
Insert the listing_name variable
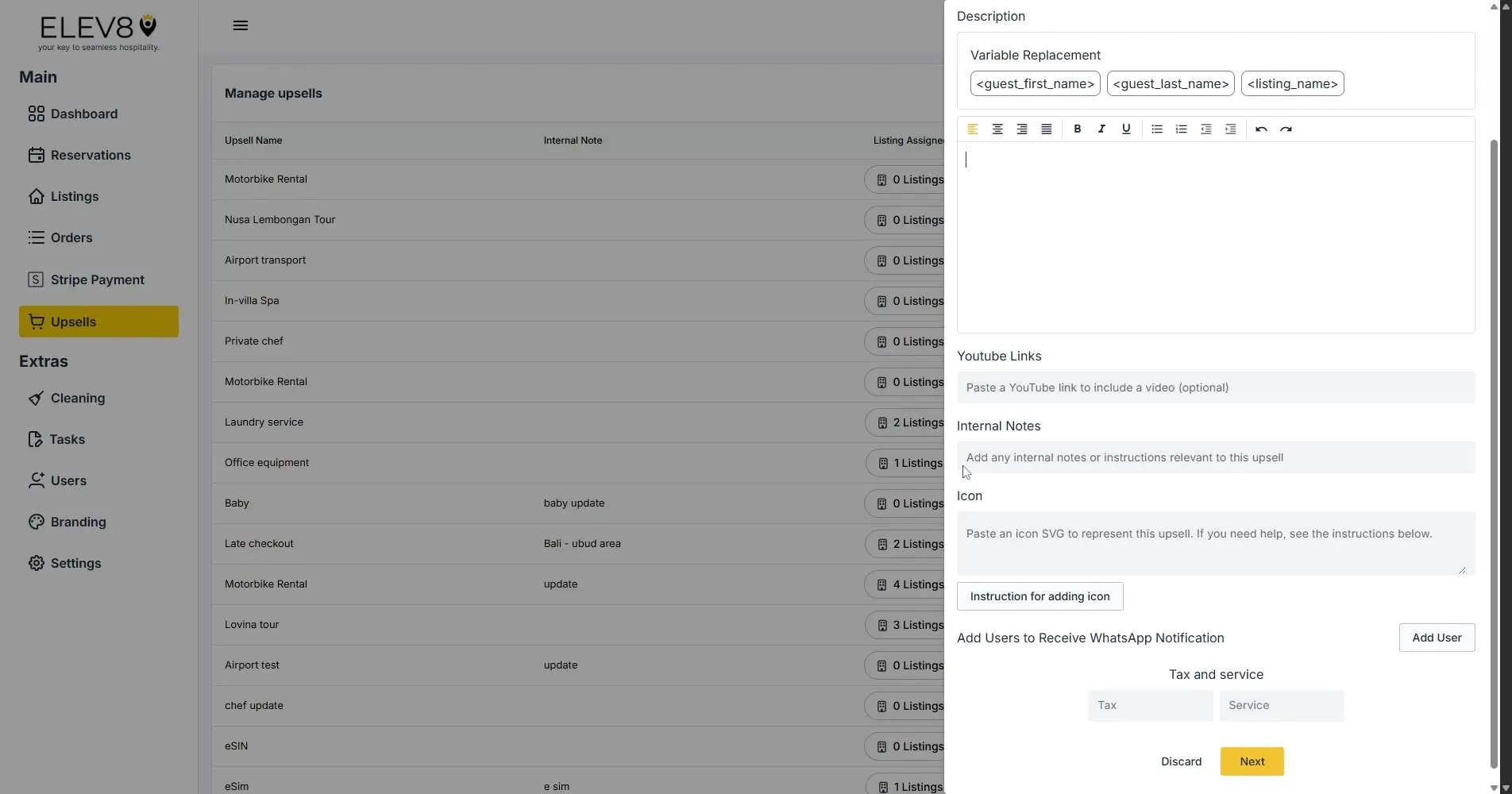(x=1292, y=83)
